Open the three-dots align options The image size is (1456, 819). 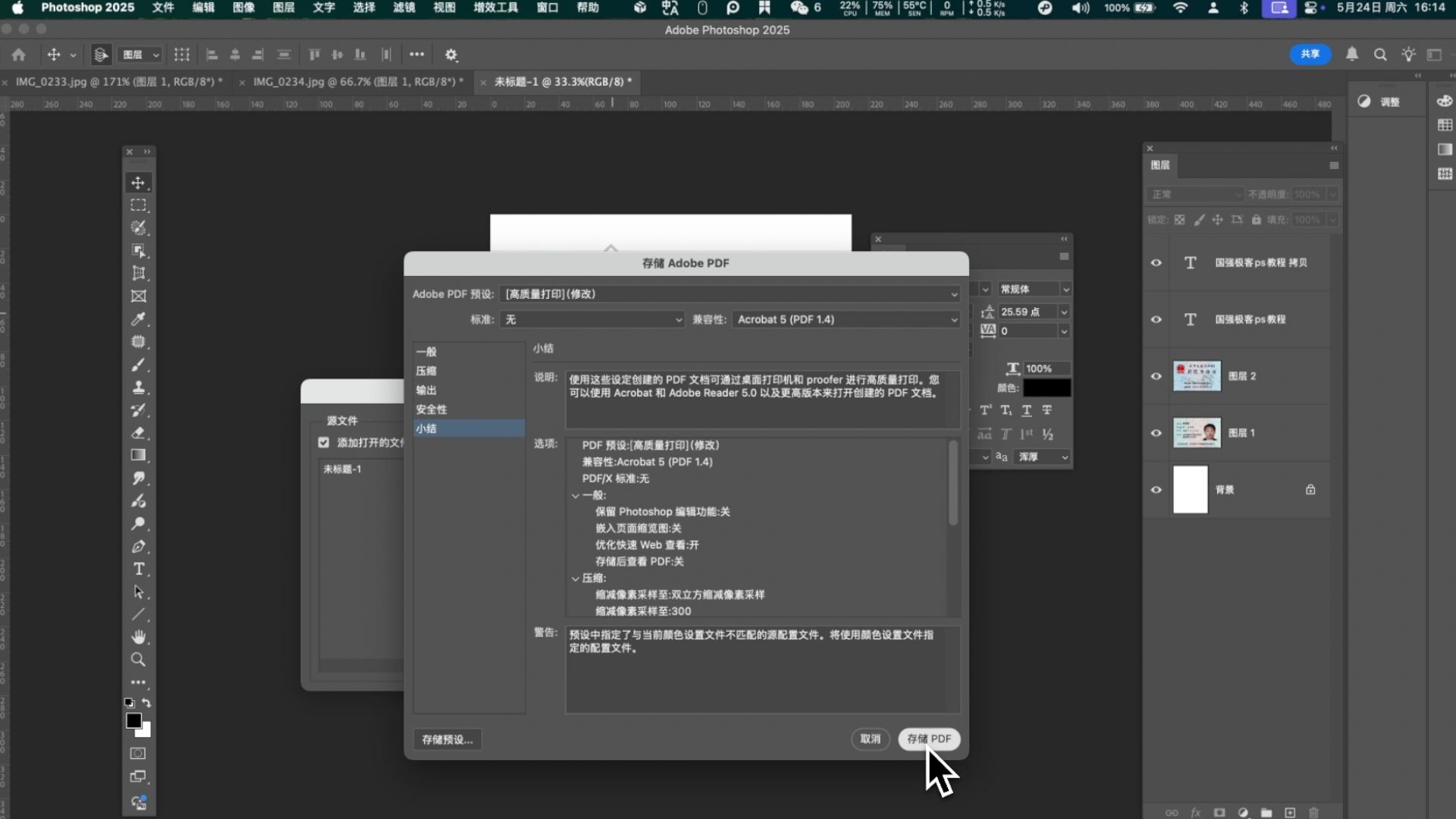click(417, 55)
